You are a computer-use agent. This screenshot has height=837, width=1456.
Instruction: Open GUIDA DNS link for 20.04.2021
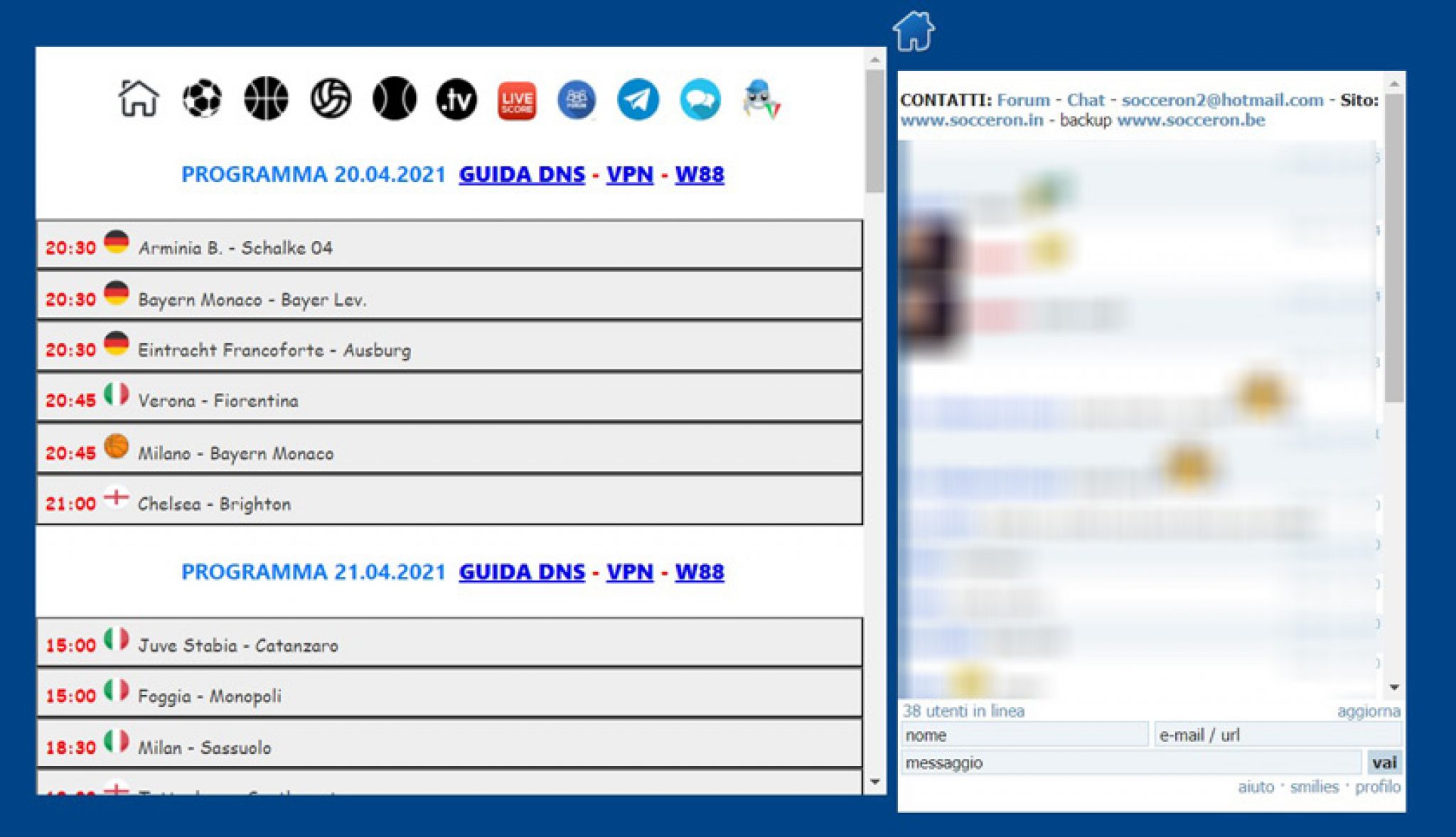pos(522,174)
